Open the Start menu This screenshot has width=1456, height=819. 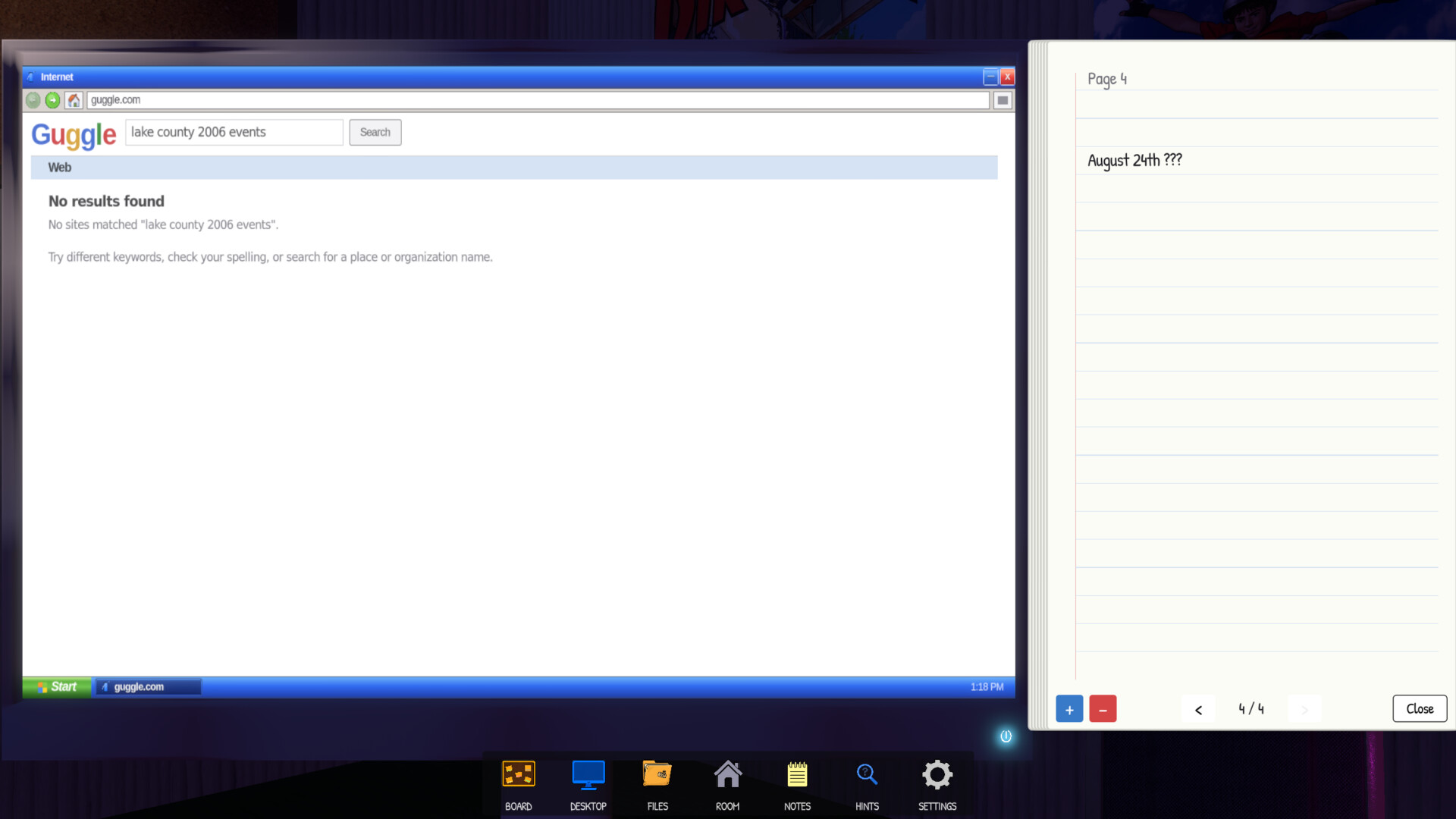tap(58, 687)
